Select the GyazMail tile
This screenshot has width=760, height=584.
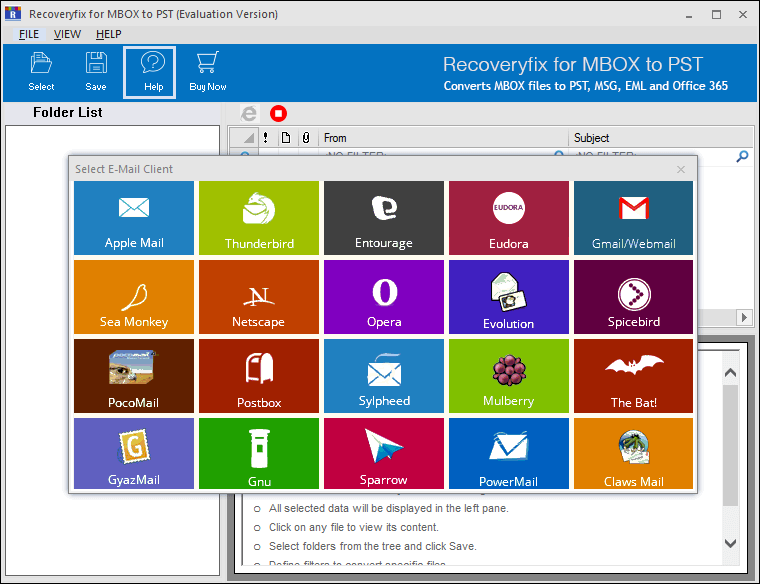pyautogui.click(x=134, y=454)
